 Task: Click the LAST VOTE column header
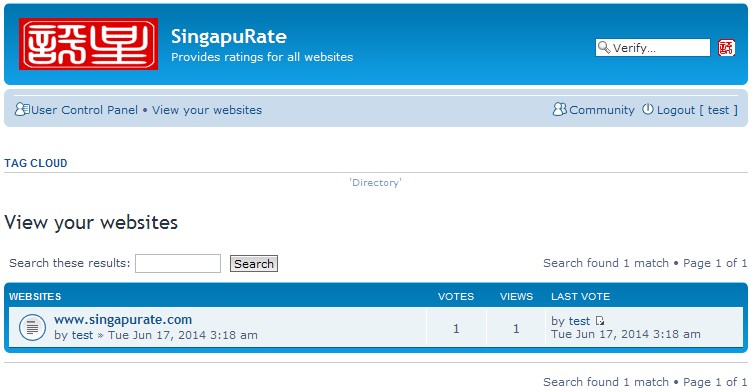tap(581, 296)
